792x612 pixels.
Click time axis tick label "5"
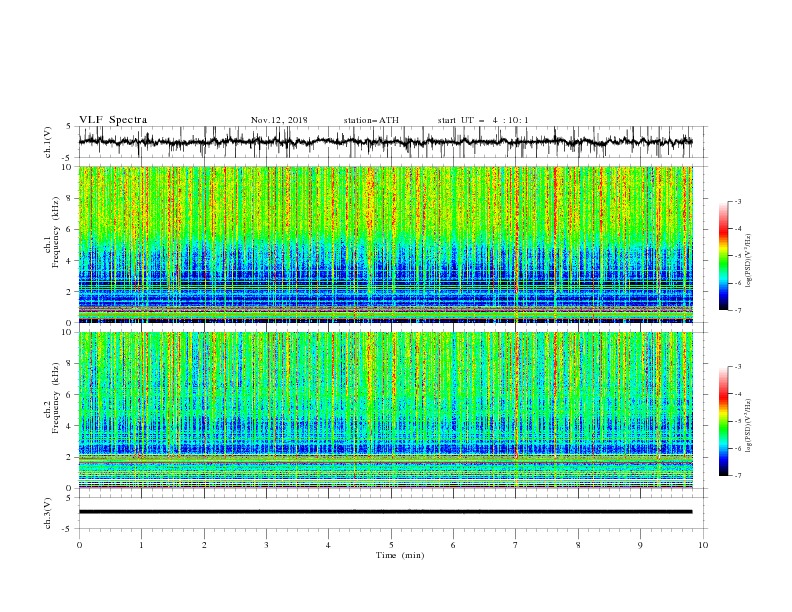coord(391,545)
